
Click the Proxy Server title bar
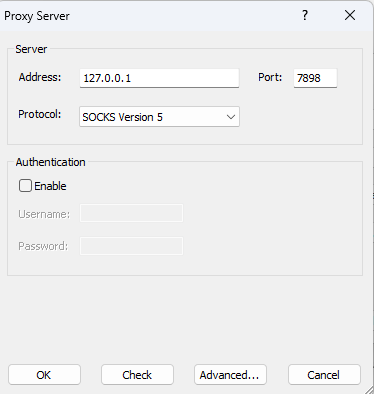coord(150,16)
